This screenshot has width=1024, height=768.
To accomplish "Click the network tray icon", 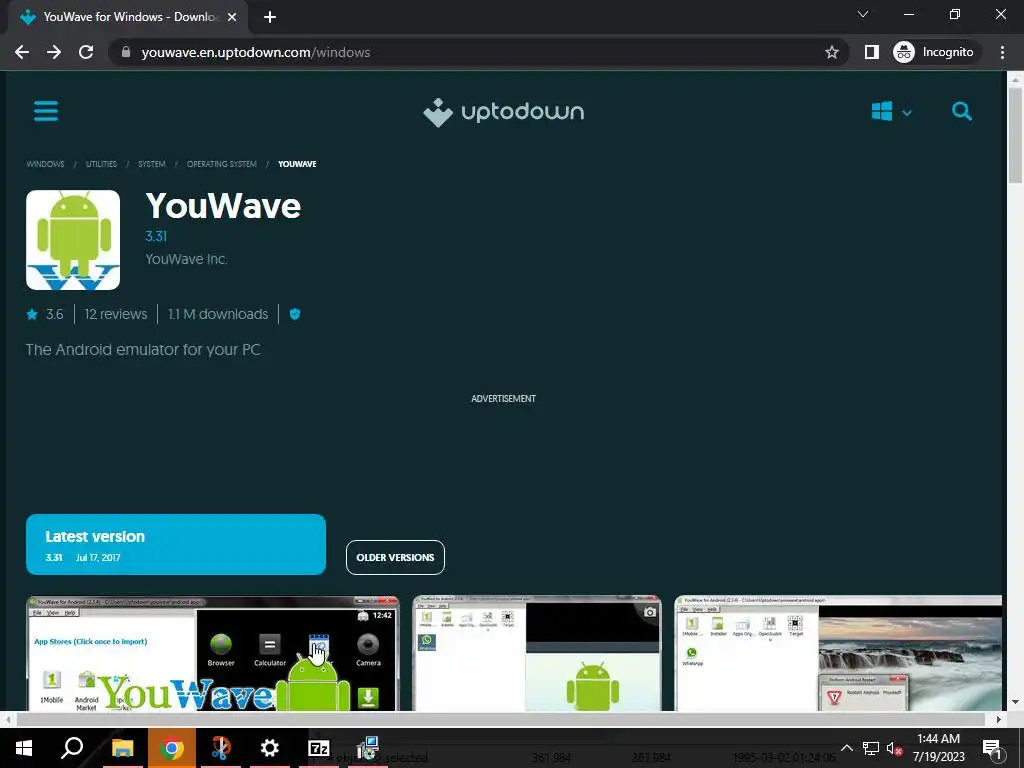I will coord(871,749).
